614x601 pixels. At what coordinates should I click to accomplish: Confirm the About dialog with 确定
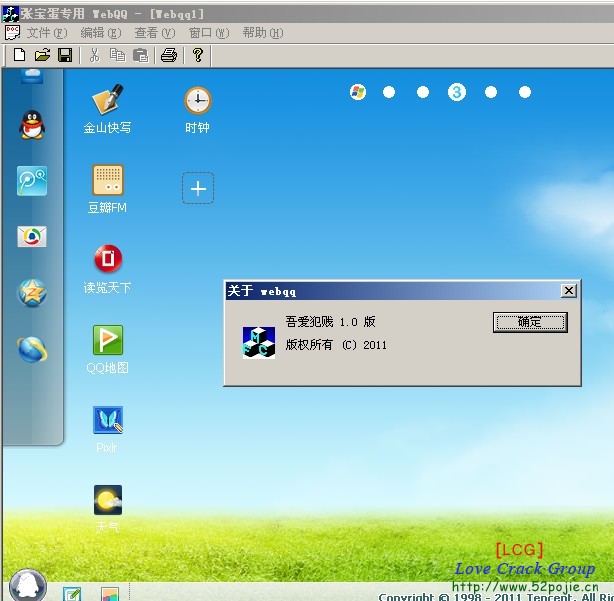(530, 322)
